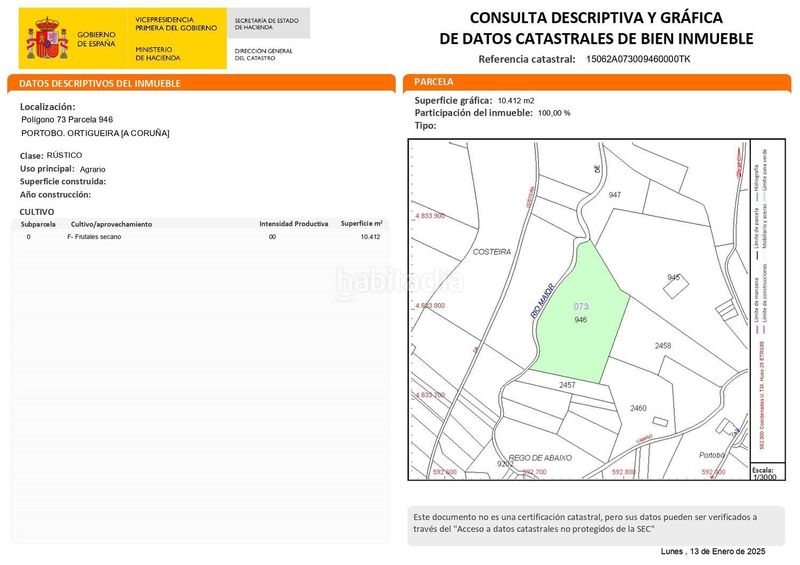Click the 'CONSULTA DESCRIPTIVA Y GRÁFICA' title
This screenshot has width=800, height=565.
pos(596,18)
